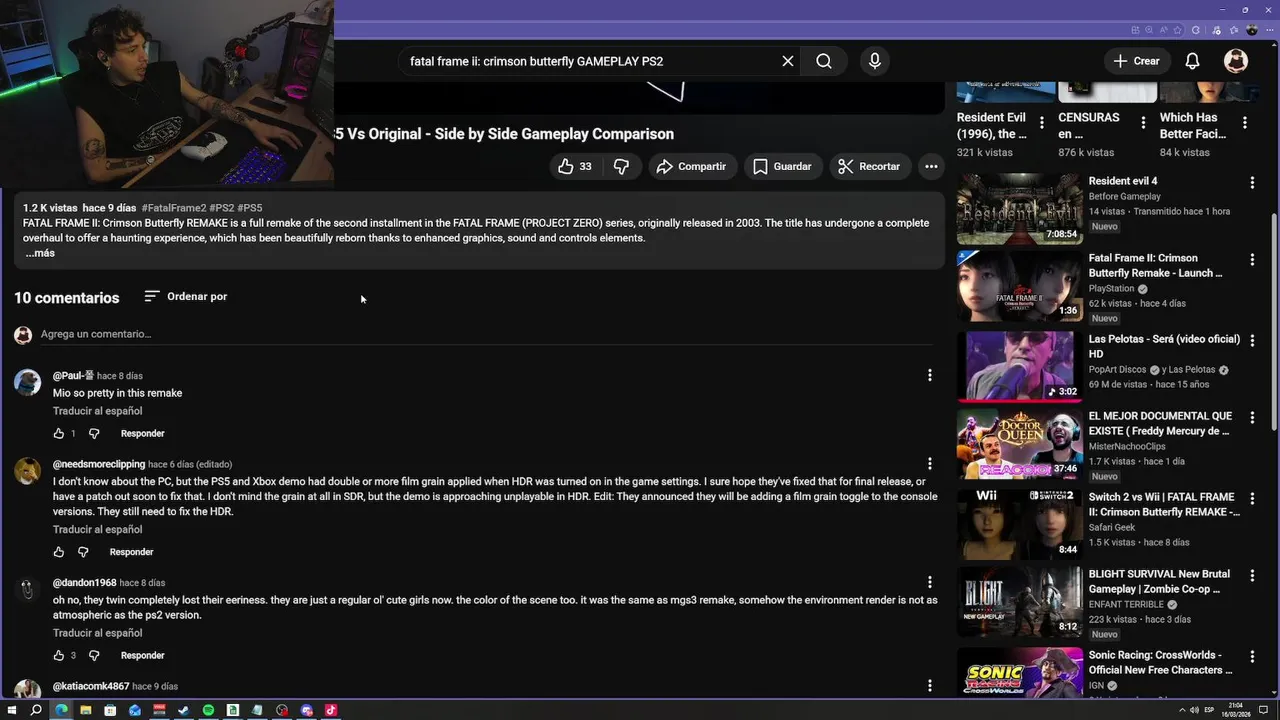Image resolution: width=1280 pixels, height=720 pixels.
Task: Open @needsmoreclipping channel link
Action: click(x=99, y=464)
